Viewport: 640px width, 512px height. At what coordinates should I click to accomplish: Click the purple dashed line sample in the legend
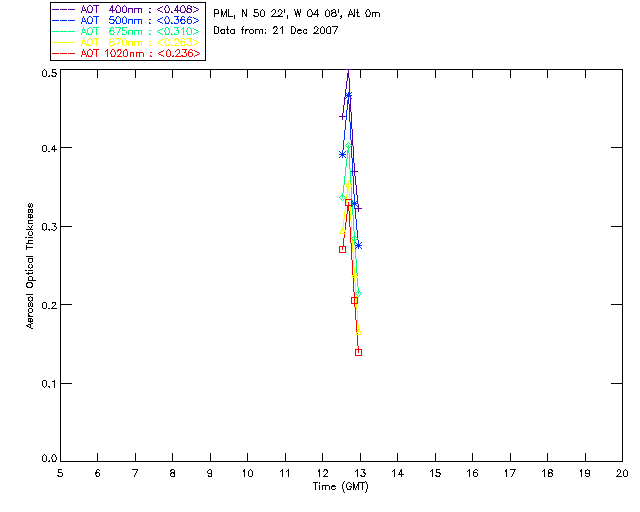64,9
